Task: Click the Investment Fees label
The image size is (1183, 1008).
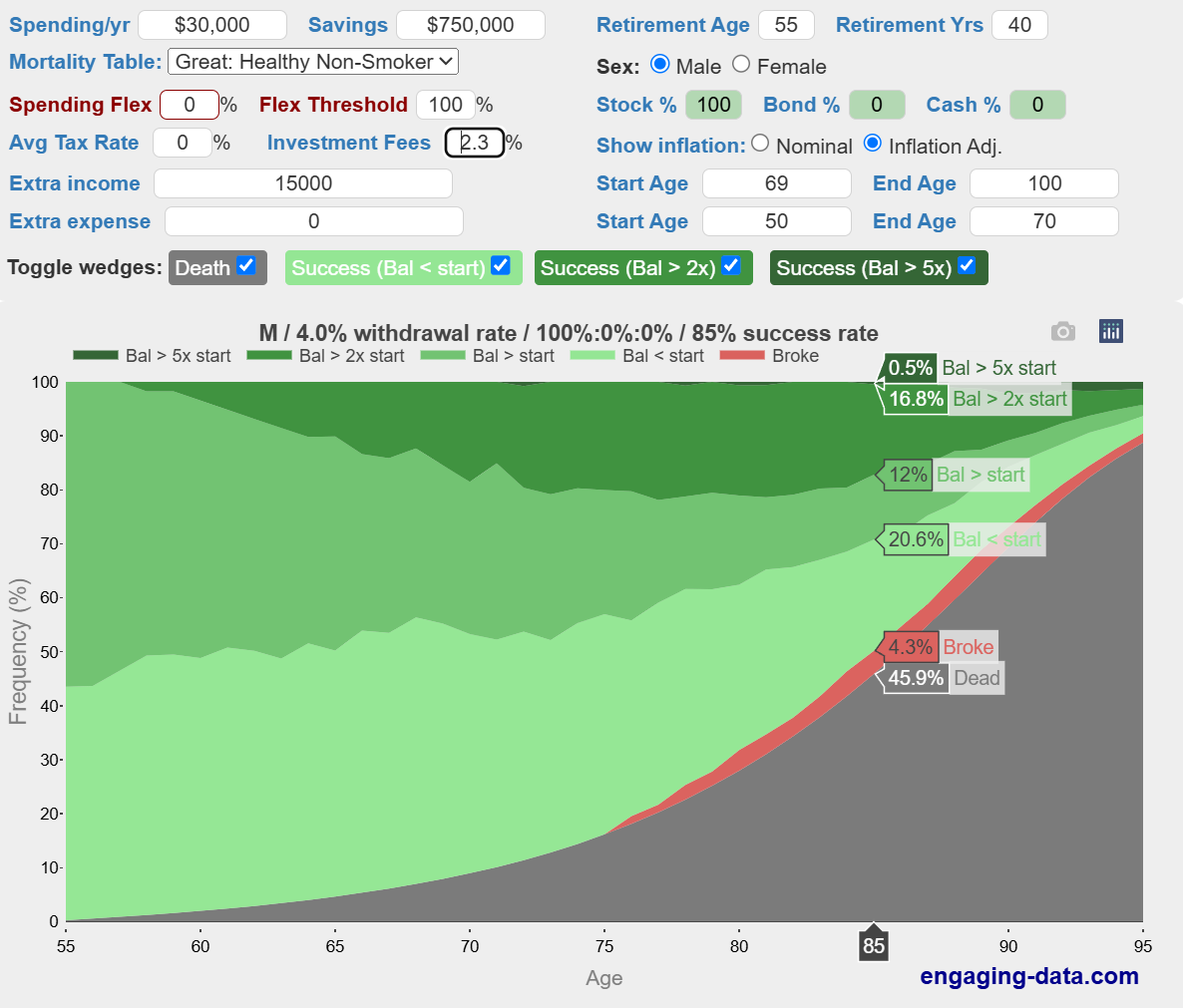Action: click(348, 143)
